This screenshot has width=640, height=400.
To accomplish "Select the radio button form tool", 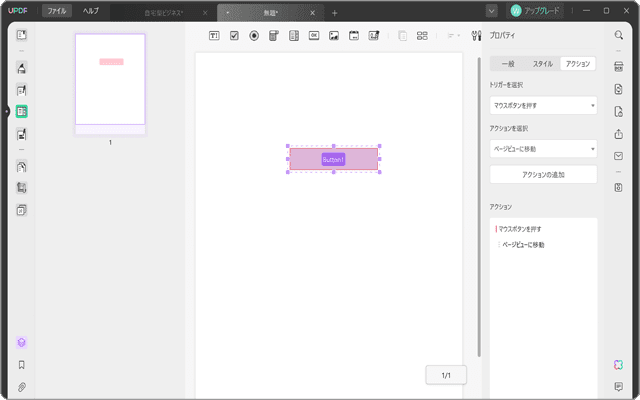I will point(253,35).
